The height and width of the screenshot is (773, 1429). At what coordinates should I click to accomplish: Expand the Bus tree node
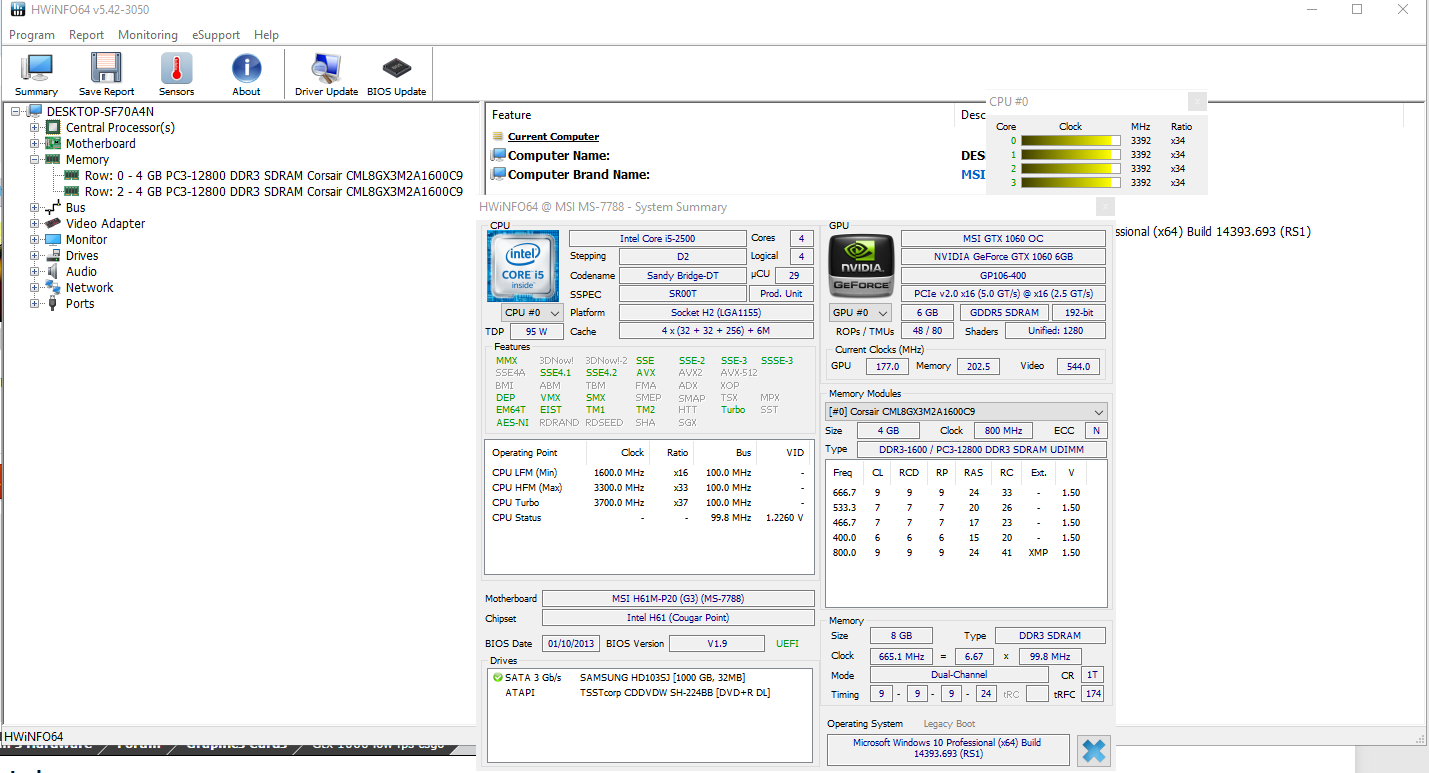tap(35, 207)
